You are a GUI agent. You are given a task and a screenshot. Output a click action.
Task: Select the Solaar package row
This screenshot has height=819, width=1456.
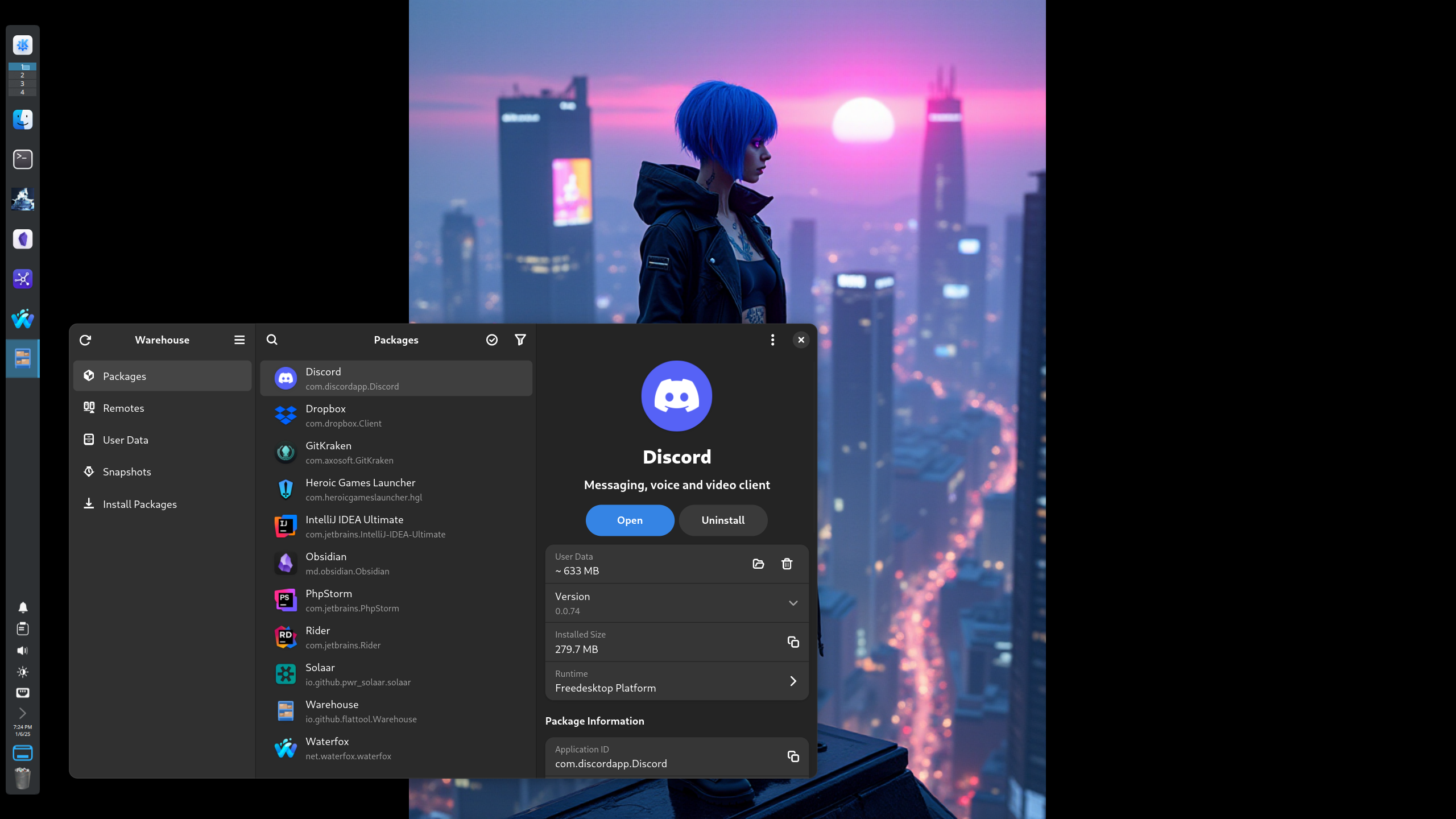(396, 674)
